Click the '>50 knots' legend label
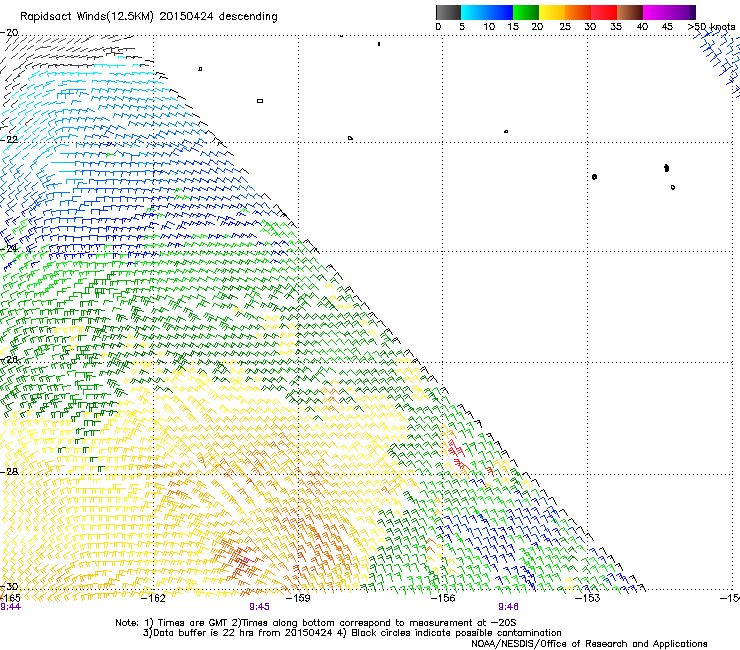The height and width of the screenshot is (650, 740). (711, 27)
